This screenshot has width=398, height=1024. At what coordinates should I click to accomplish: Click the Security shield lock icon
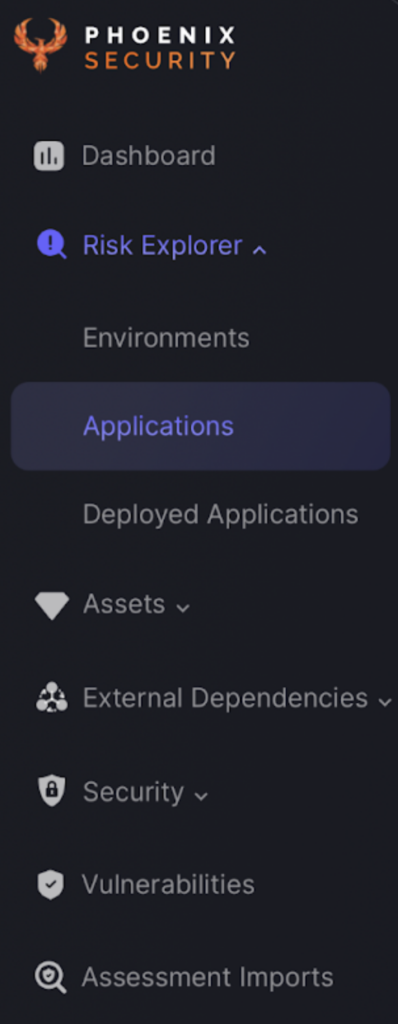[51, 791]
